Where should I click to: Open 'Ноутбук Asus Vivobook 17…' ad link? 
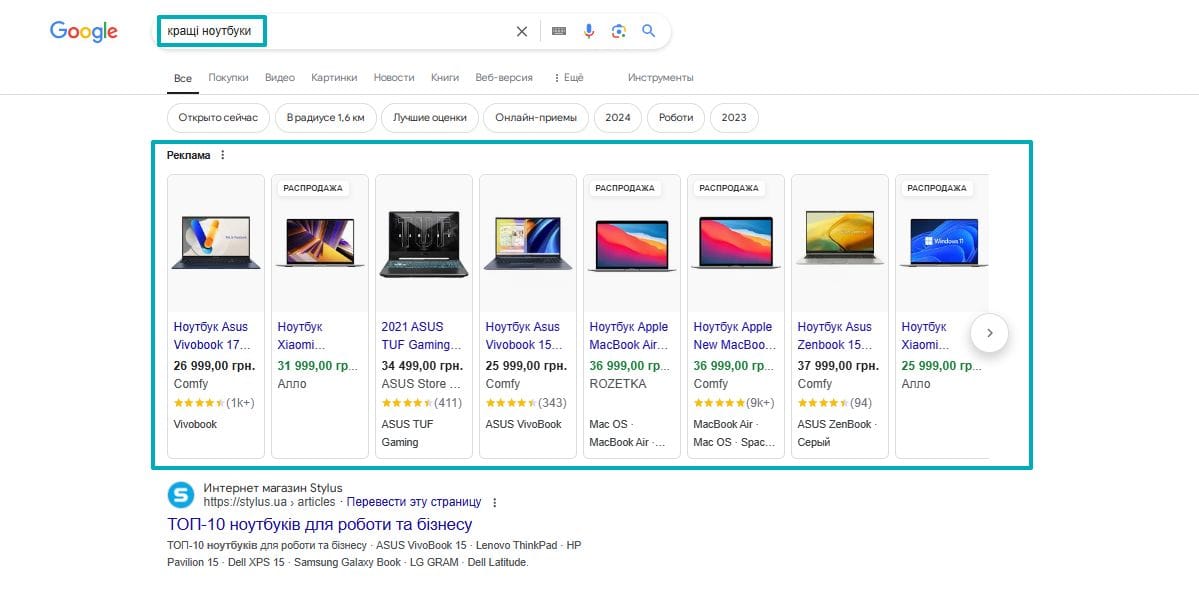pos(213,336)
